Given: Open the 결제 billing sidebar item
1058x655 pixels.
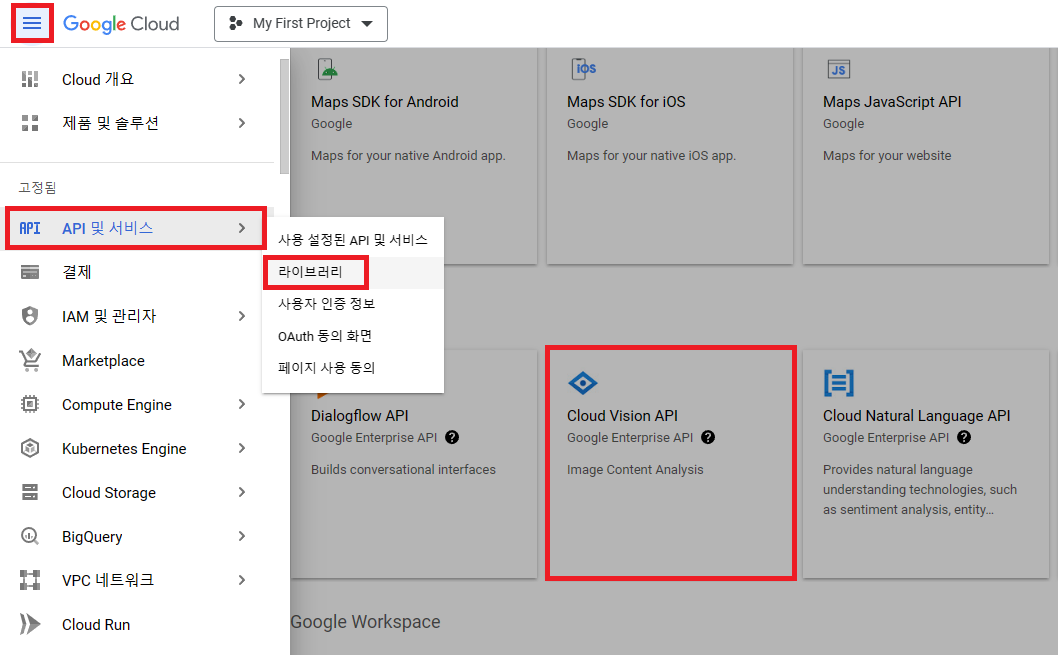Looking at the screenshot, I should point(77,272).
